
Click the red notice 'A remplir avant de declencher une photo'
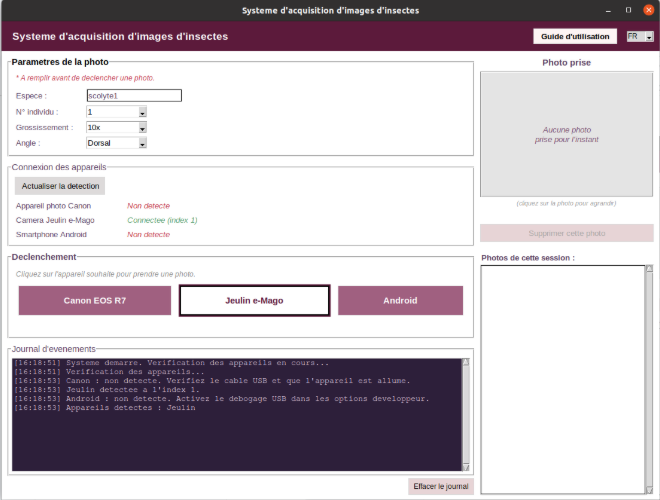point(85,78)
